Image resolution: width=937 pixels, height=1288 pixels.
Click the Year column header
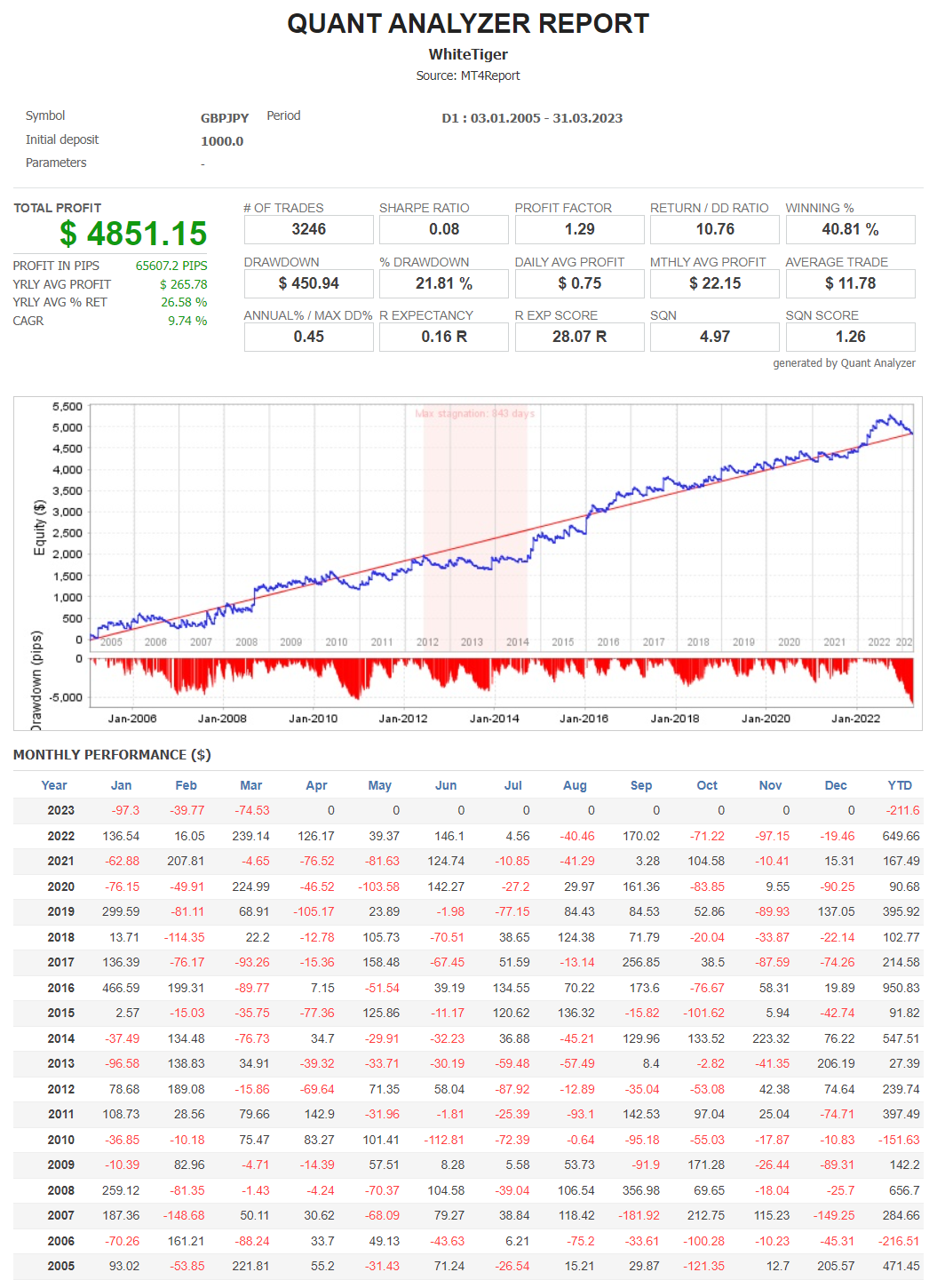pyautogui.click(x=54, y=785)
